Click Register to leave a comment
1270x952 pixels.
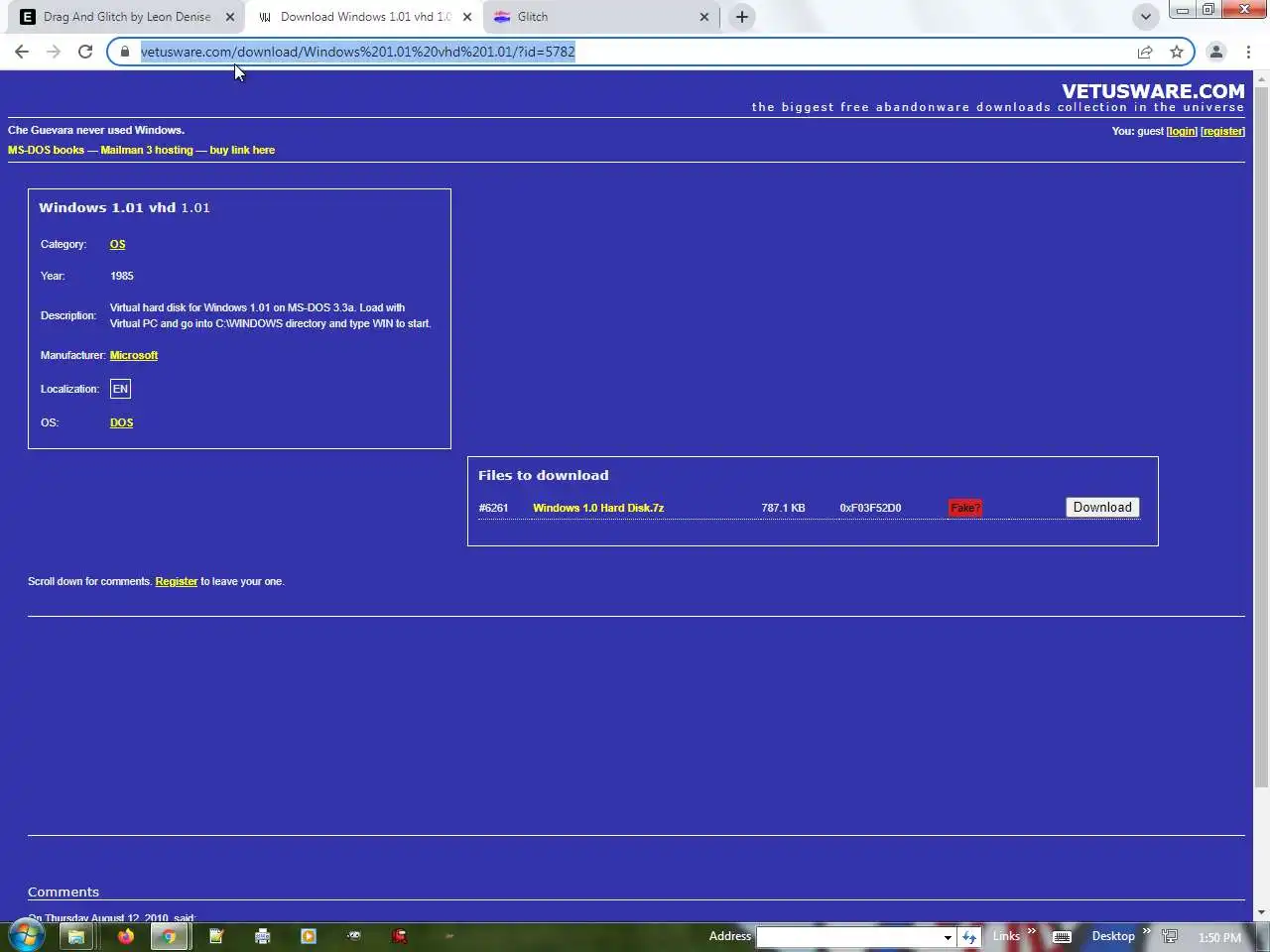(177, 581)
